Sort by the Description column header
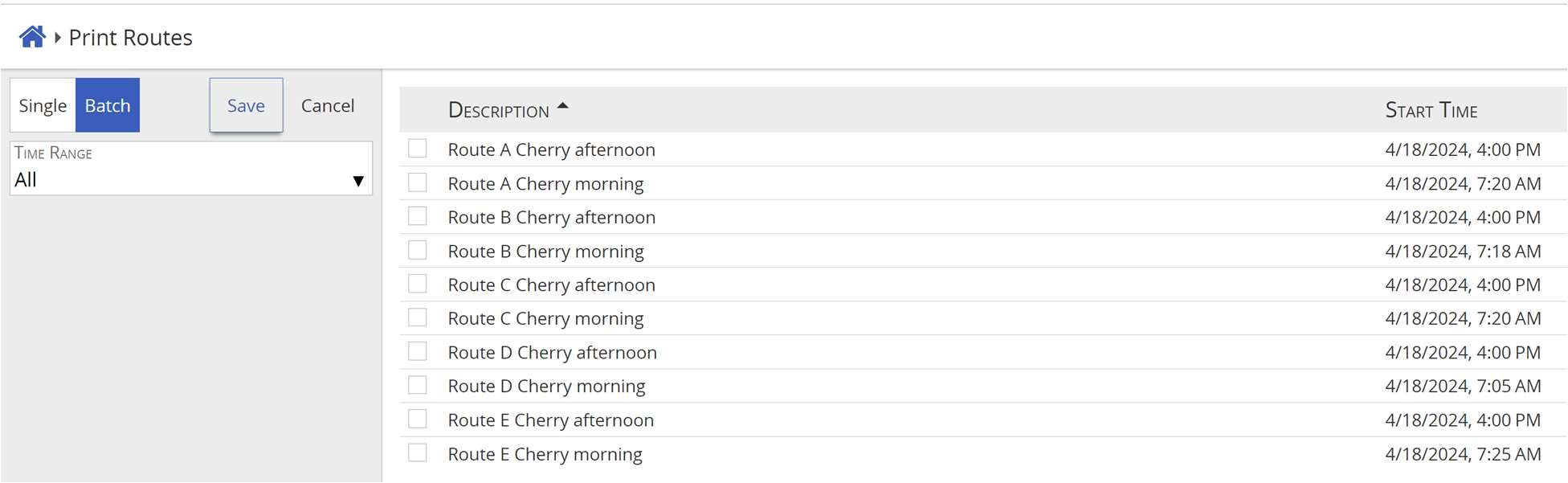This screenshot has height=483, width=1568. pos(499,110)
